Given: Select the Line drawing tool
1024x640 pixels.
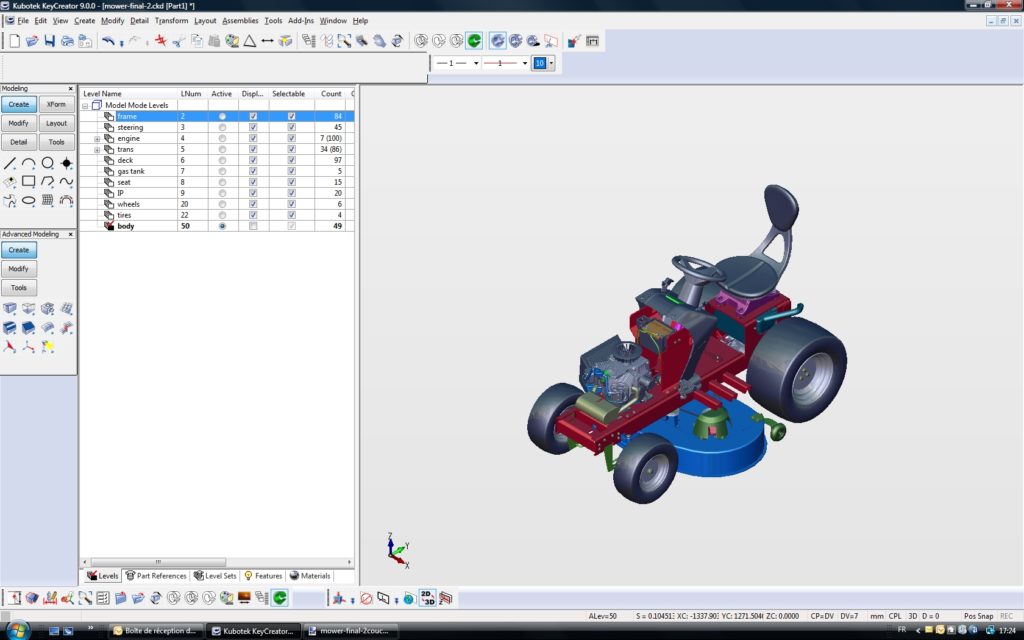Looking at the screenshot, I should coord(10,163).
